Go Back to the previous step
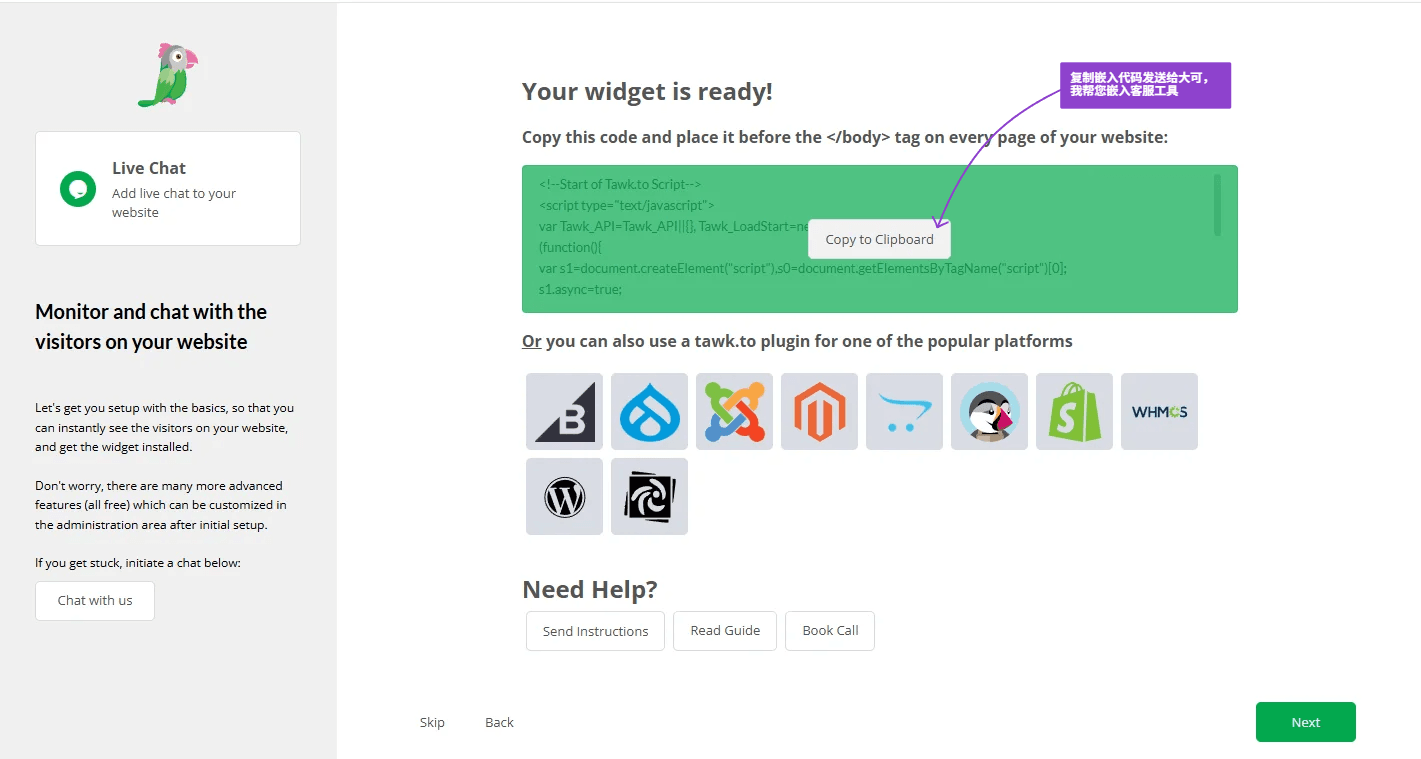The image size is (1421, 759). pos(499,722)
